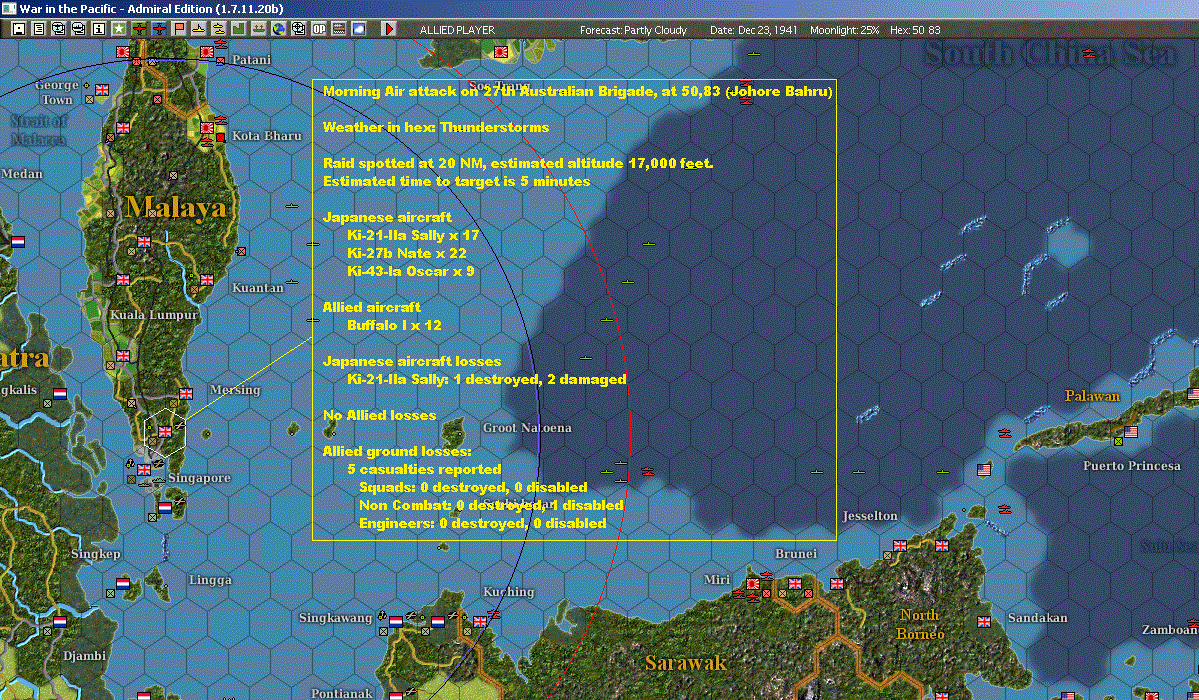Click the North Borneo region label
The width and height of the screenshot is (1199, 700).
pyautogui.click(x=921, y=624)
